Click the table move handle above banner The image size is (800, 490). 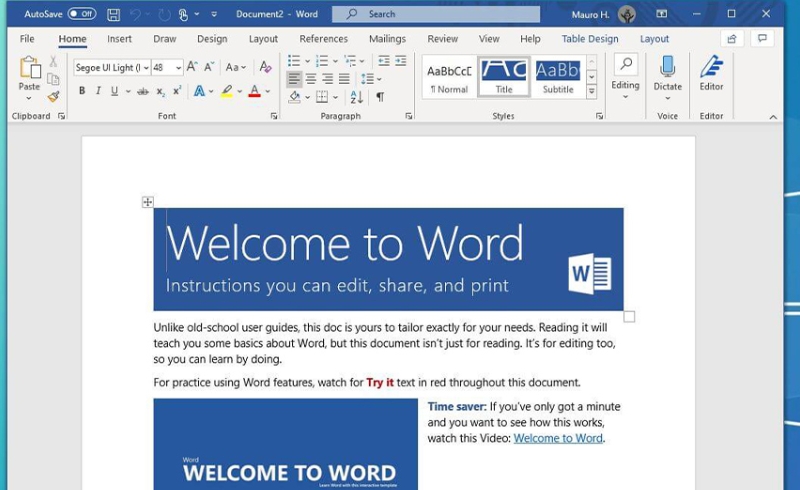(147, 202)
